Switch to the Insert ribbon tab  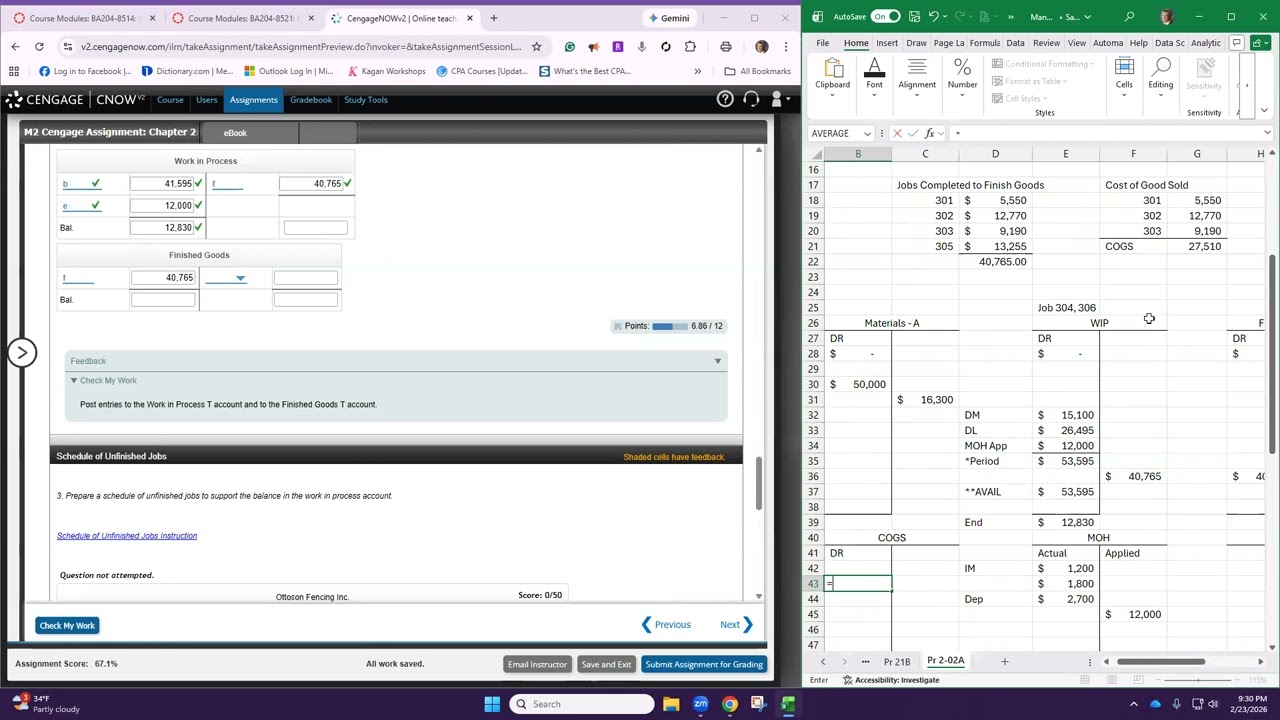pyautogui.click(x=887, y=43)
